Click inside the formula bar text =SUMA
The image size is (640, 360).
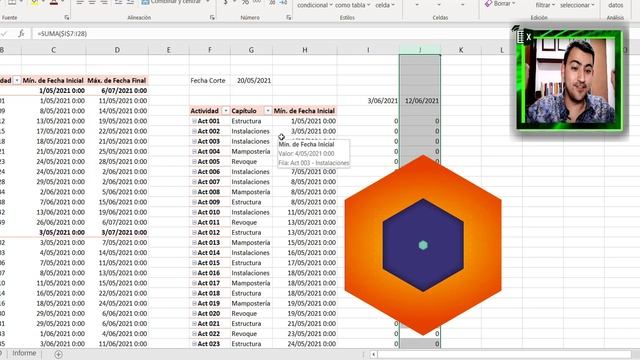(x=62, y=34)
